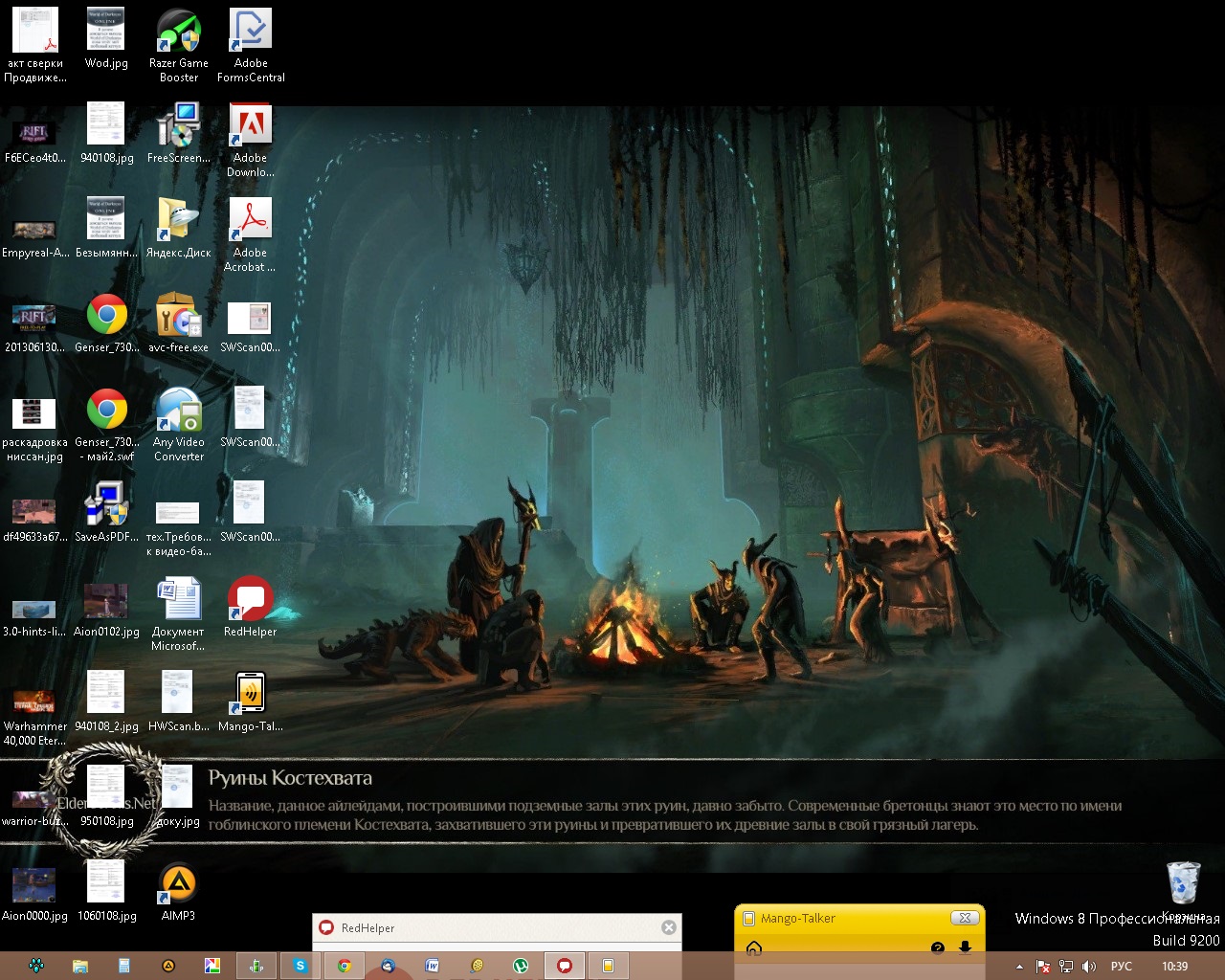The width and height of the screenshot is (1225, 980).
Task: Select the SaveAsPDF installer icon
Action: [x=107, y=512]
